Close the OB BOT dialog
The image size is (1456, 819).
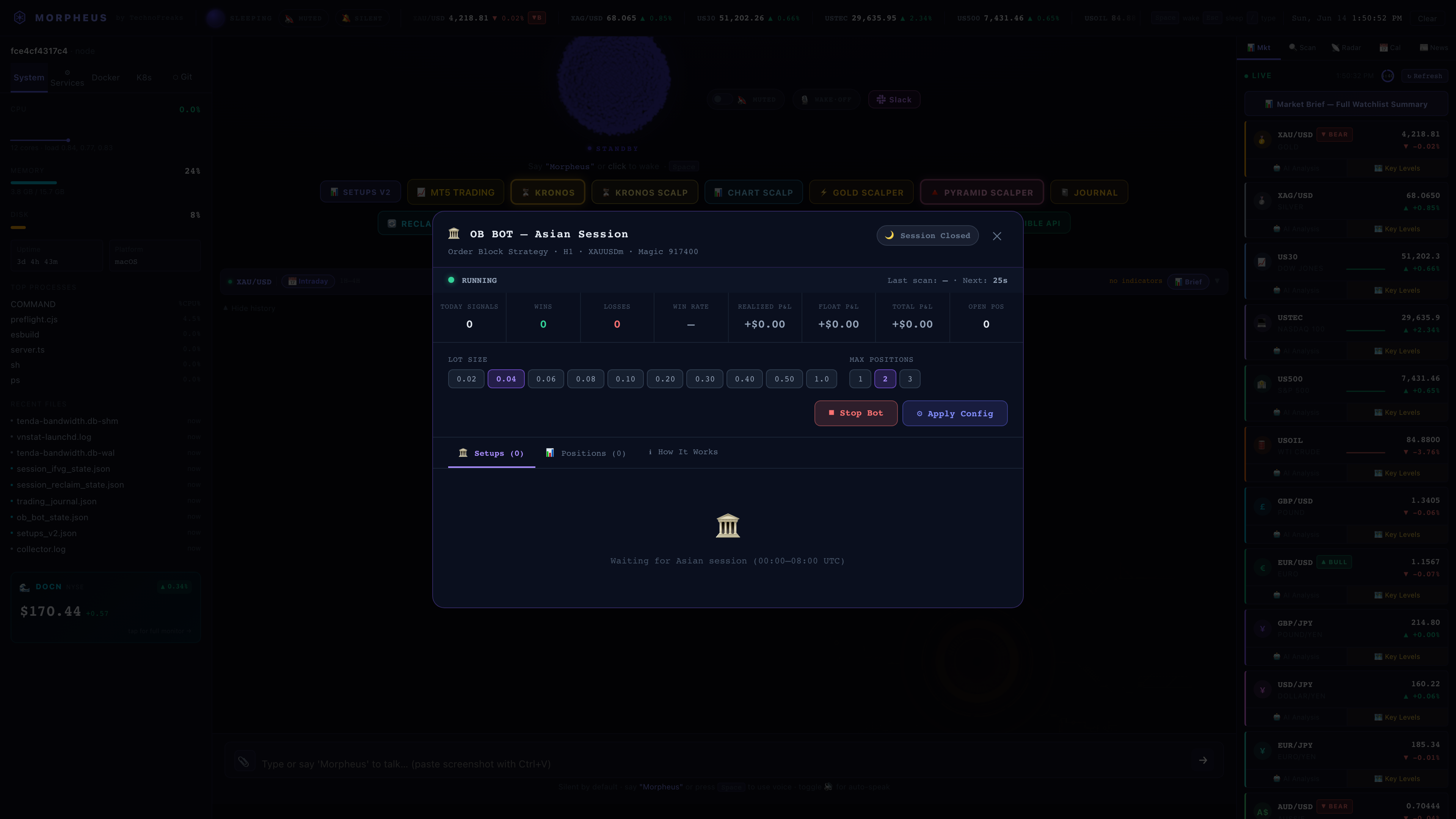(997, 236)
